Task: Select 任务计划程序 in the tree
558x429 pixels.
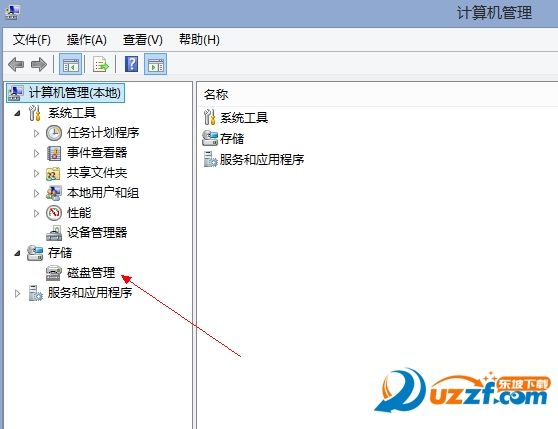Action: [103, 133]
